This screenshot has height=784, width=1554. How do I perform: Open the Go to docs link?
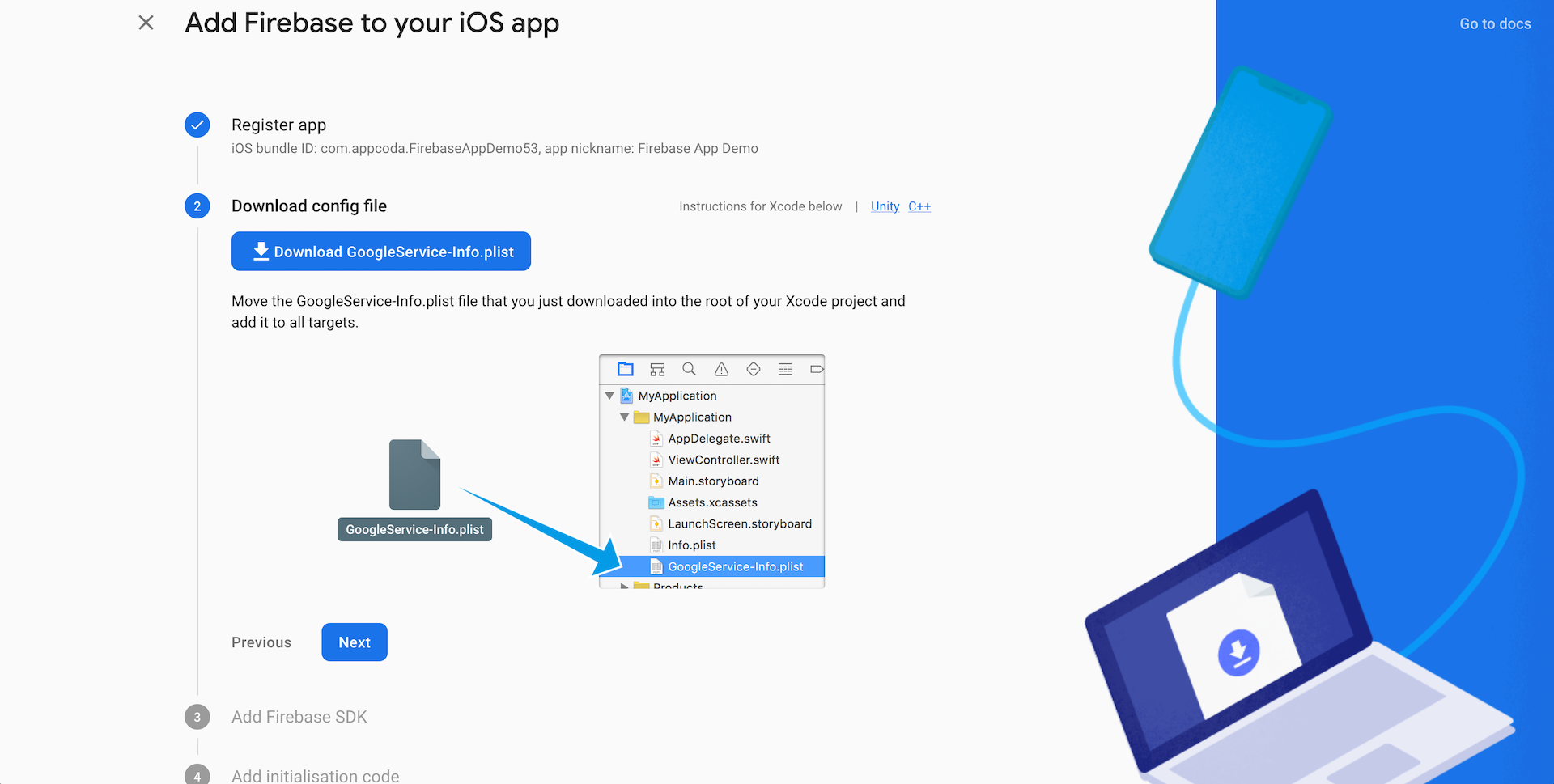point(1495,24)
